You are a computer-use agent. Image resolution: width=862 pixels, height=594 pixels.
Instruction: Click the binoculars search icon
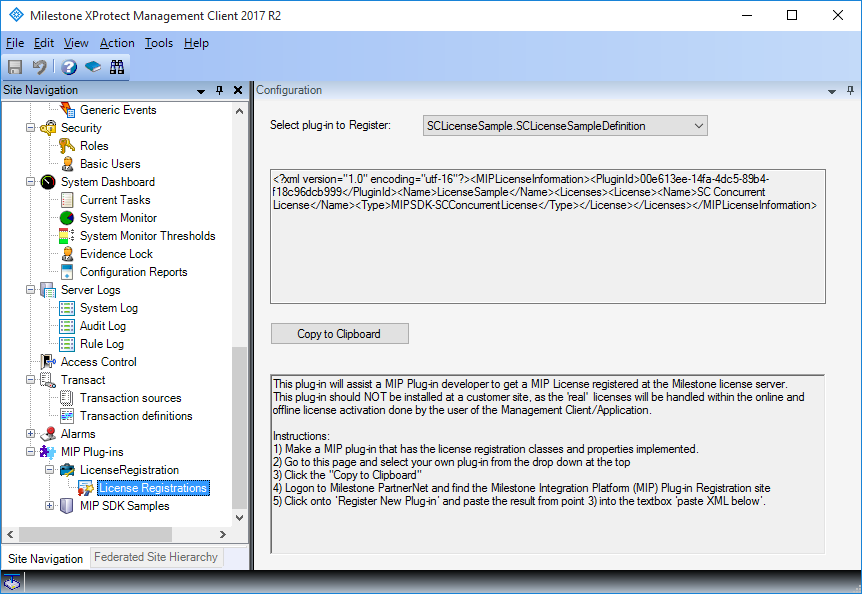click(x=117, y=67)
